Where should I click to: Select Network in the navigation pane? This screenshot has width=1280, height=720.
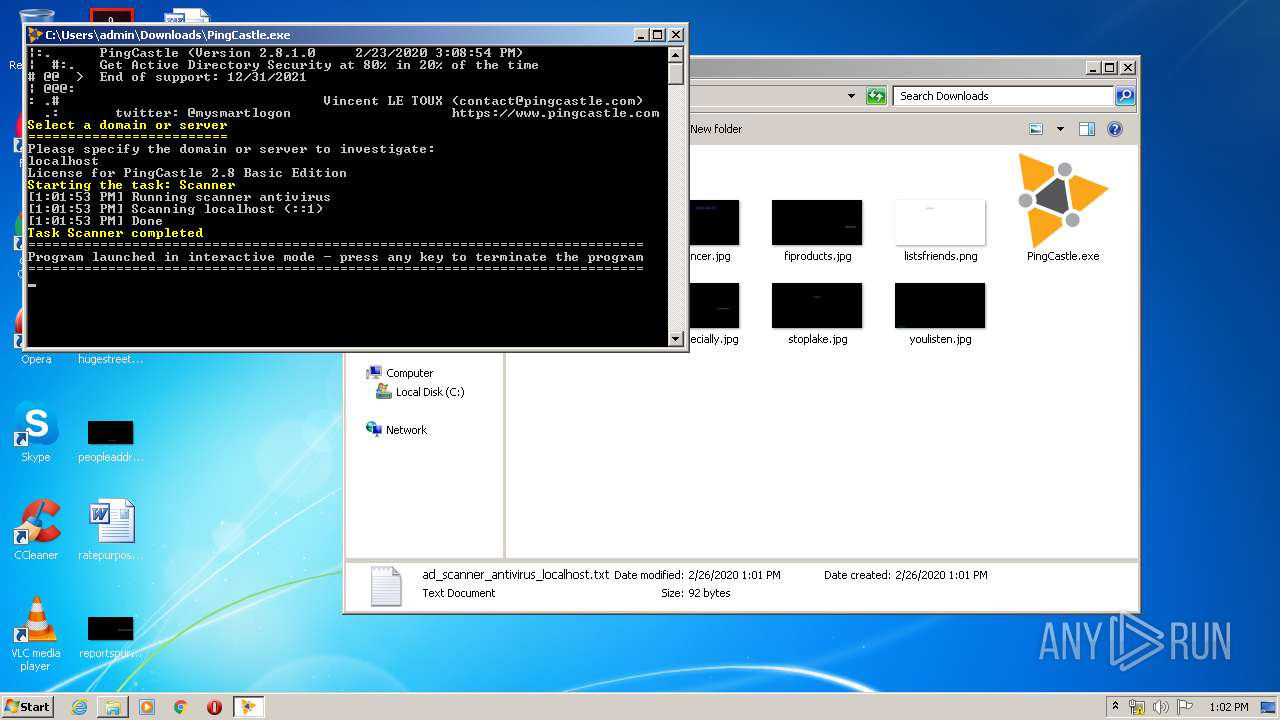tap(397, 430)
